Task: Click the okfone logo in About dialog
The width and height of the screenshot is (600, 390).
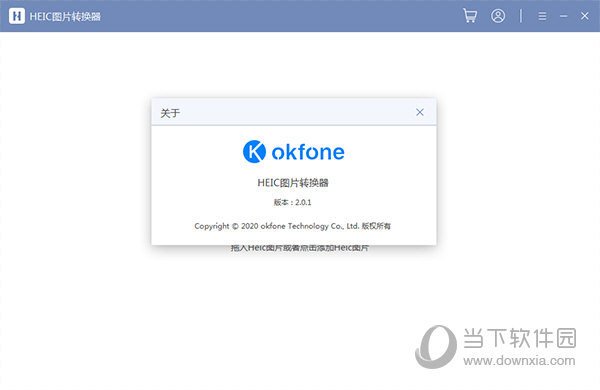Action: (x=293, y=152)
